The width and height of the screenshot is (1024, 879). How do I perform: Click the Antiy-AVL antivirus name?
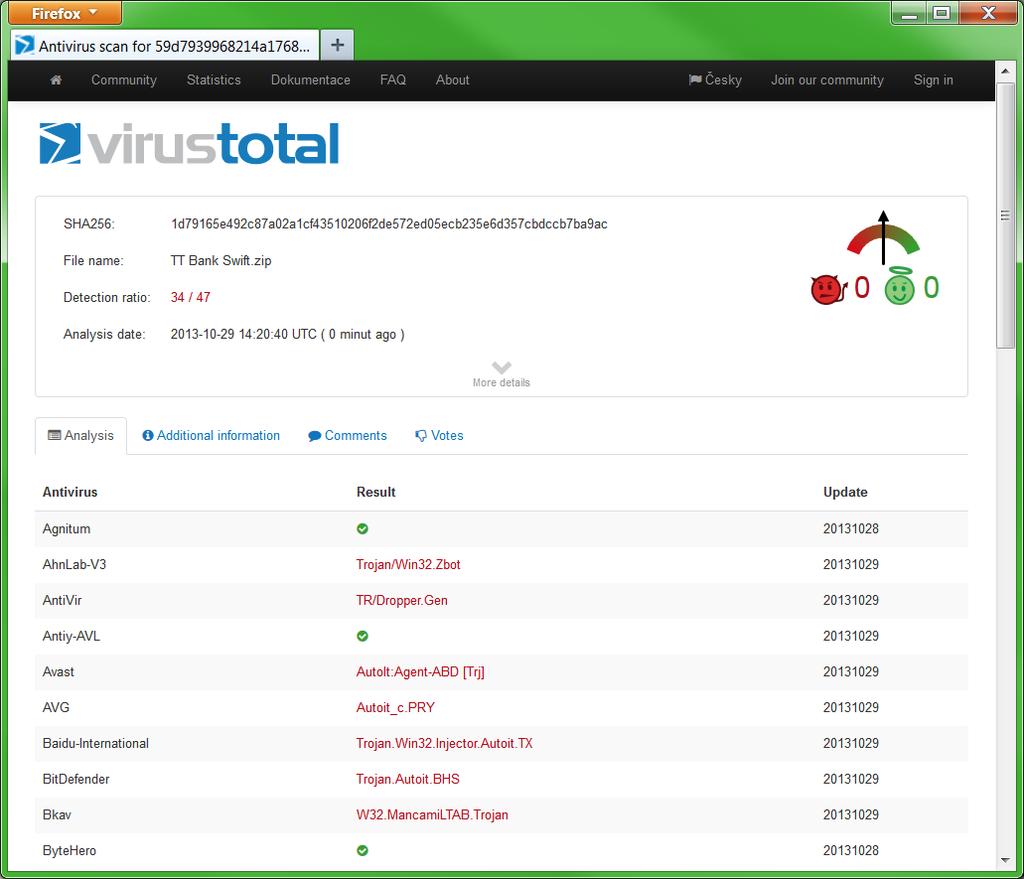point(71,636)
